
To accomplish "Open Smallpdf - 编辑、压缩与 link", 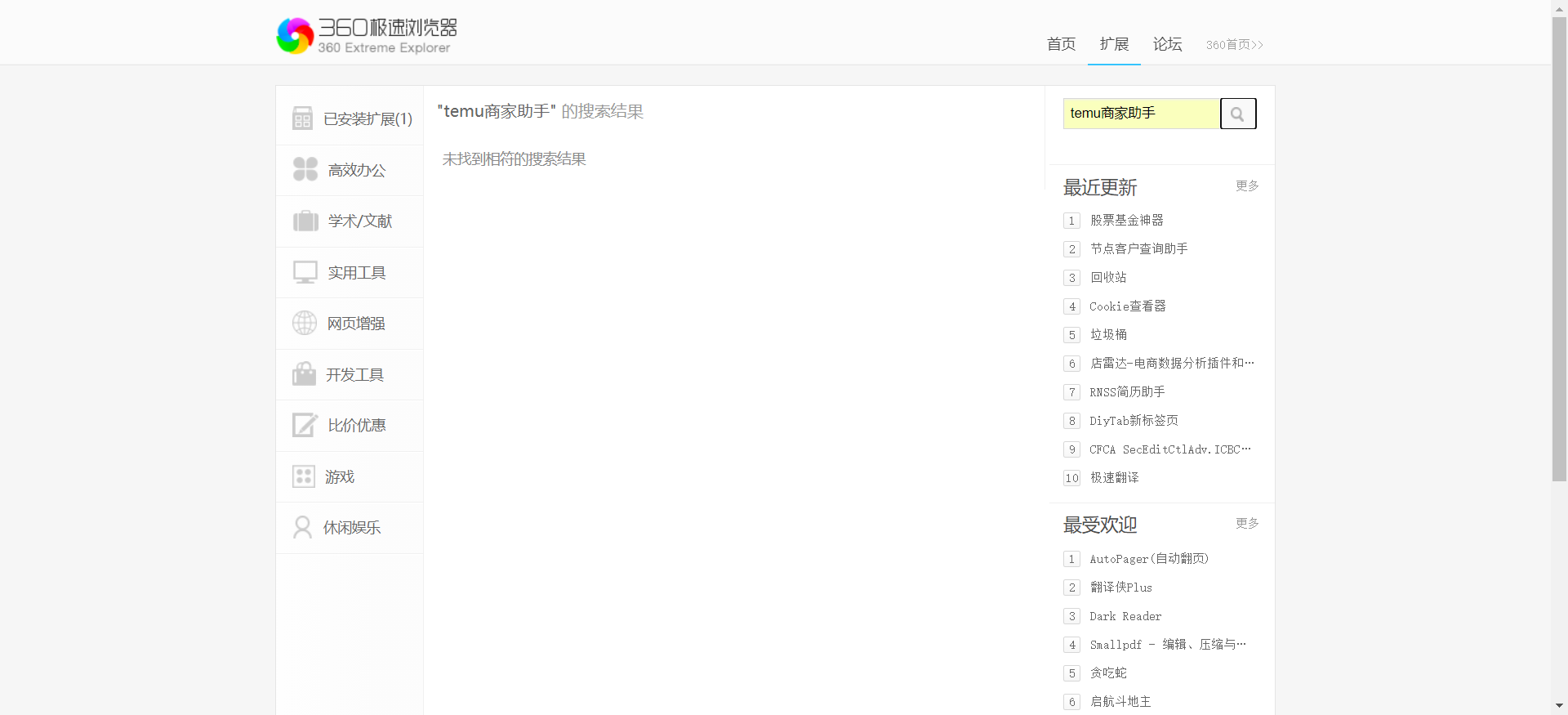I will [1168, 645].
